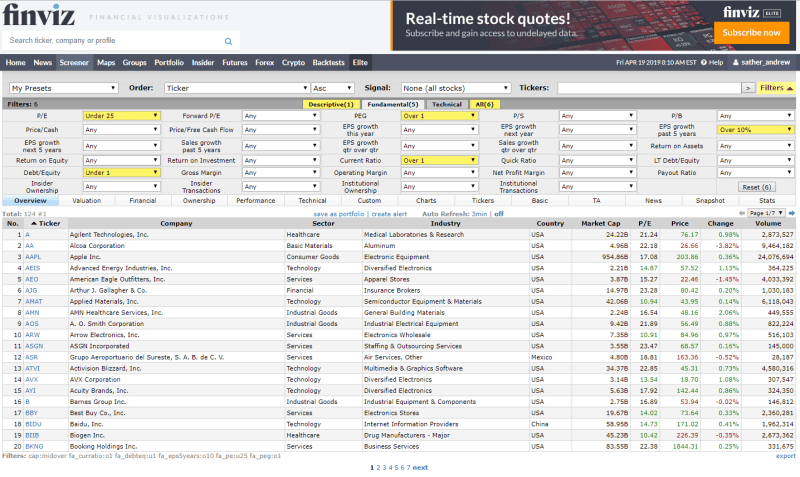Open the Crypto menu item
The image size is (800, 477).
click(x=293, y=63)
